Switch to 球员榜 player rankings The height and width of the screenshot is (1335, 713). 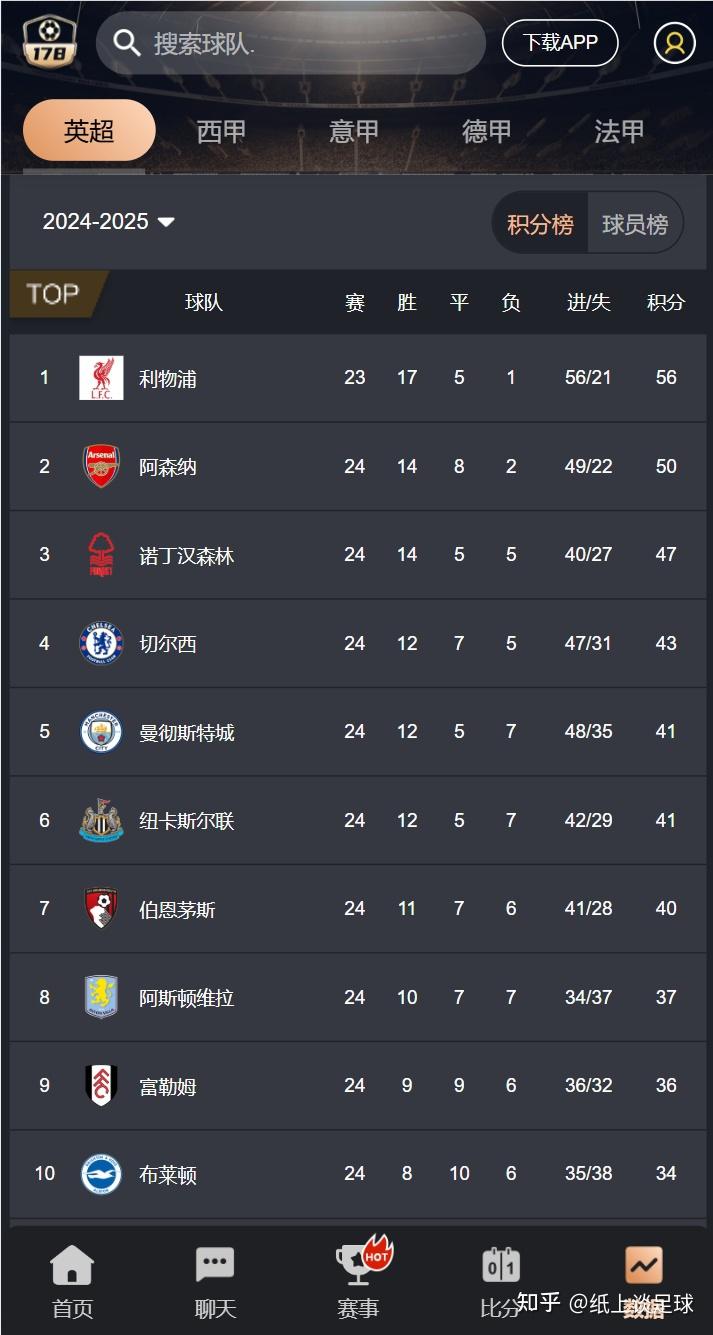pos(635,223)
